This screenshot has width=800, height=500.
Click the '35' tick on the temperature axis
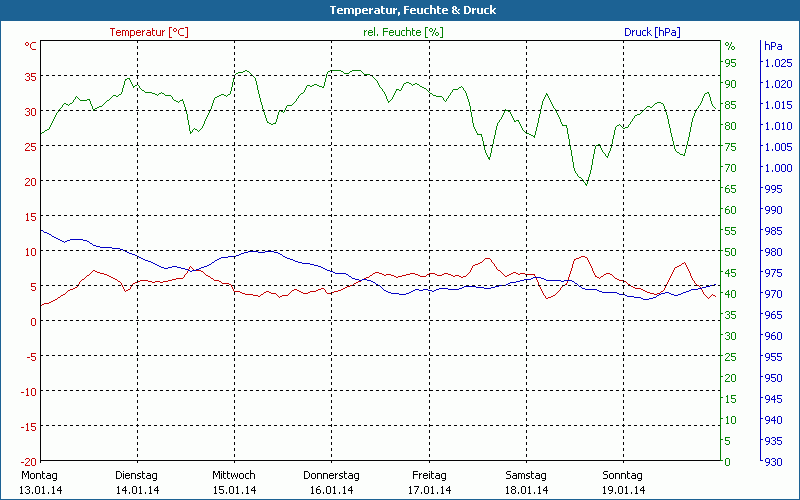tap(31, 77)
